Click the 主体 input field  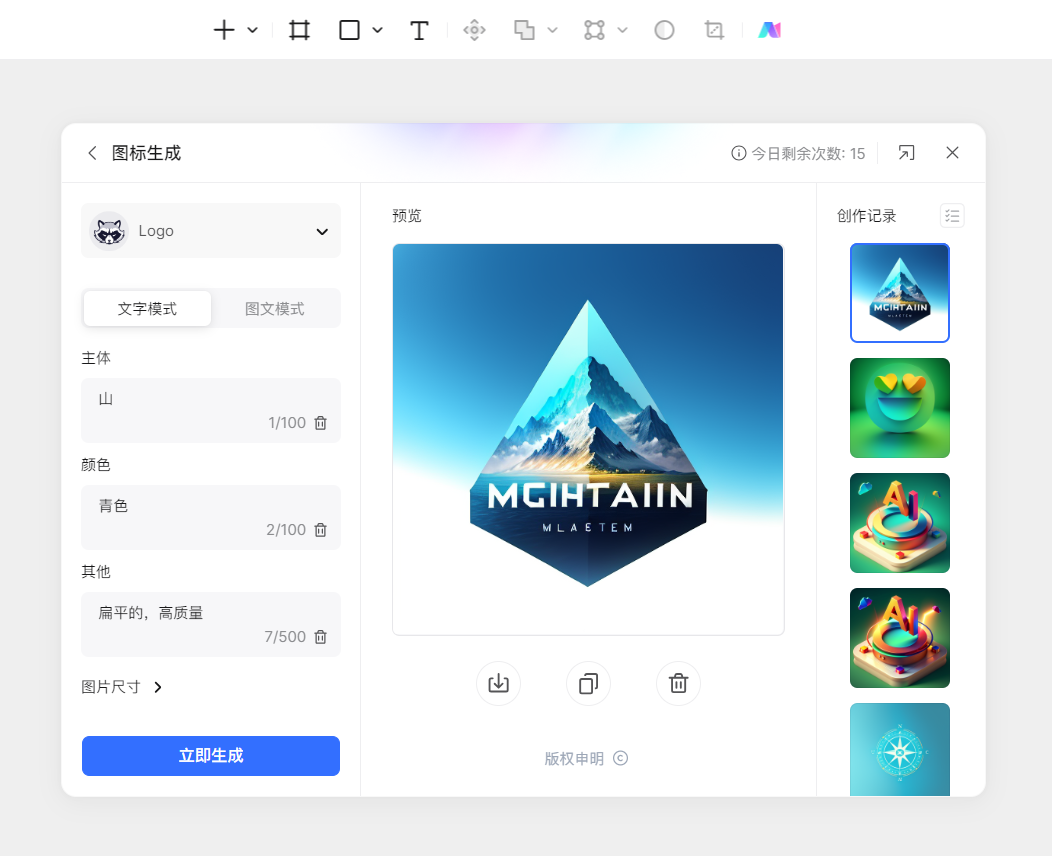tap(211, 411)
